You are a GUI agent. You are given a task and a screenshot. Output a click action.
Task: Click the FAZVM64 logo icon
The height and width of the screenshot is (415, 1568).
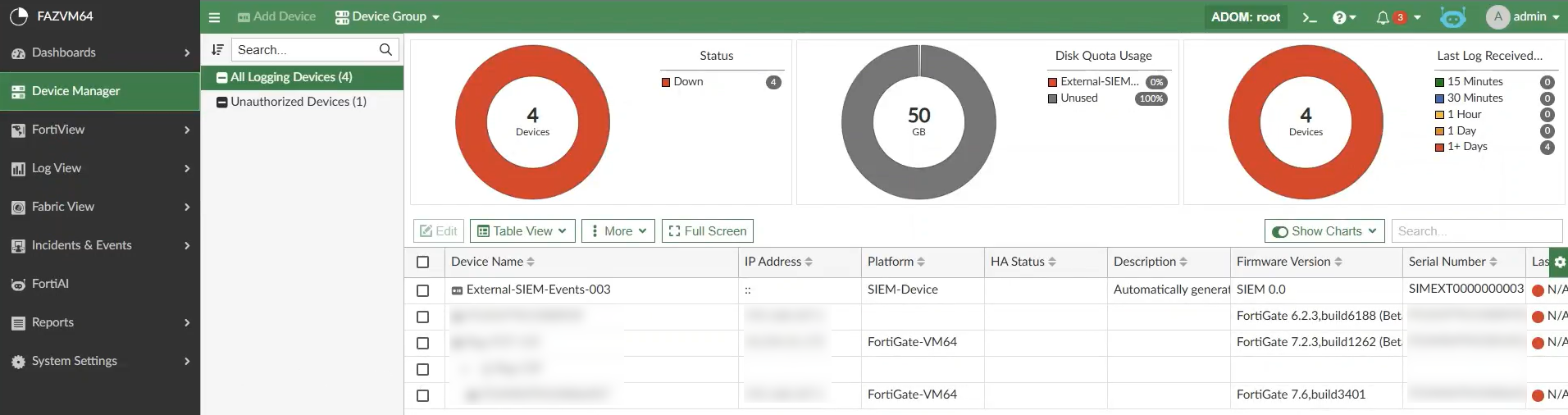(x=18, y=16)
